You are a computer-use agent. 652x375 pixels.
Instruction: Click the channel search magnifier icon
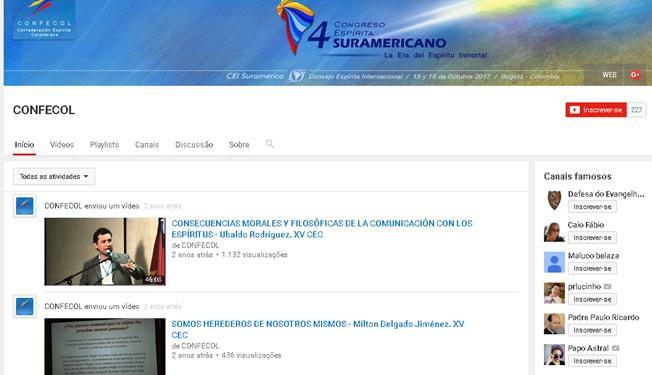(269, 144)
